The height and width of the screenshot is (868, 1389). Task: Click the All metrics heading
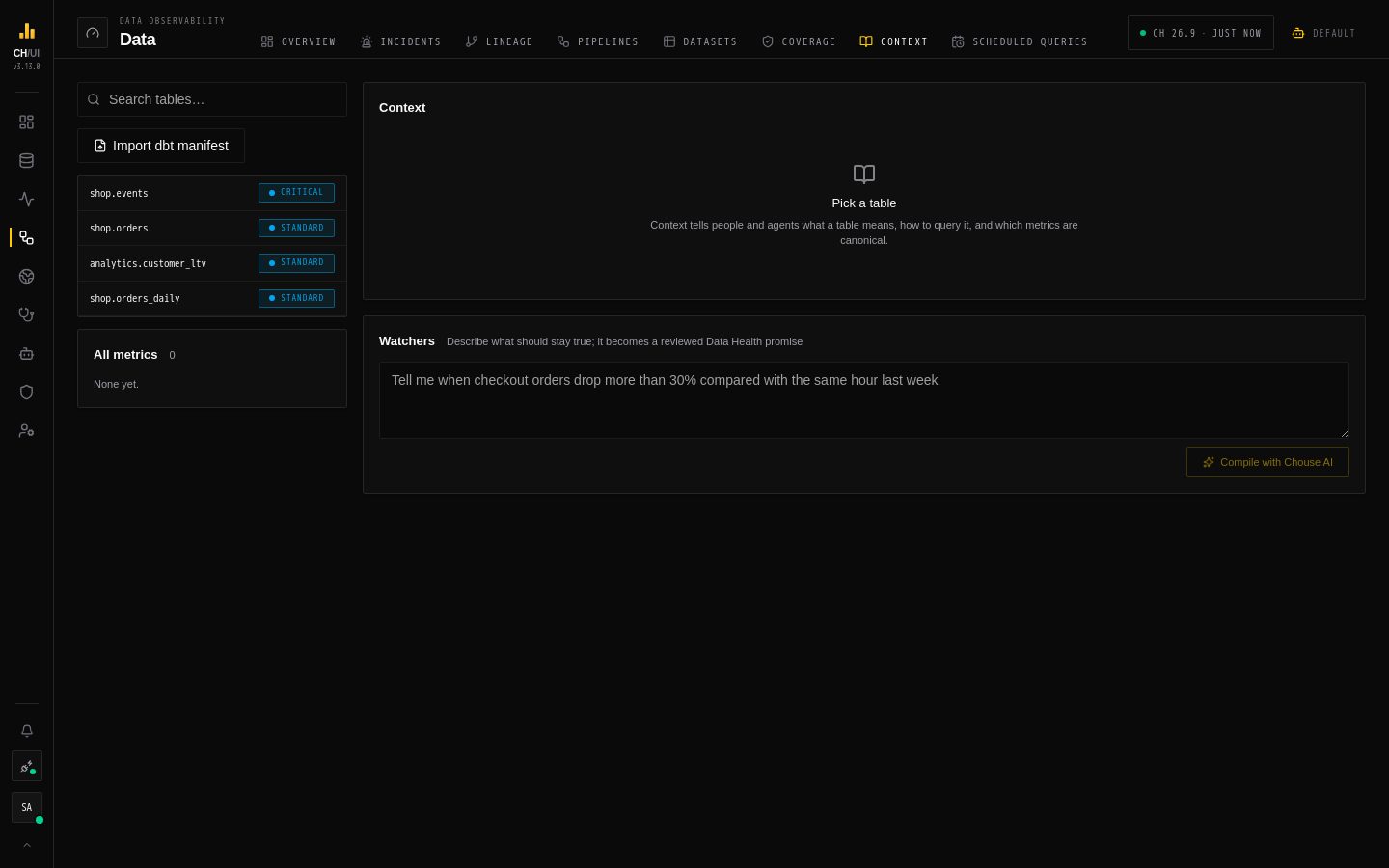[x=125, y=355]
